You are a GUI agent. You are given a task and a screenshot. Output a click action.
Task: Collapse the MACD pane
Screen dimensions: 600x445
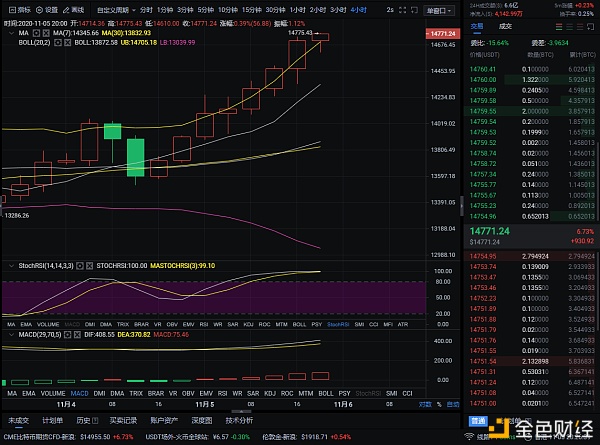[11, 334]
